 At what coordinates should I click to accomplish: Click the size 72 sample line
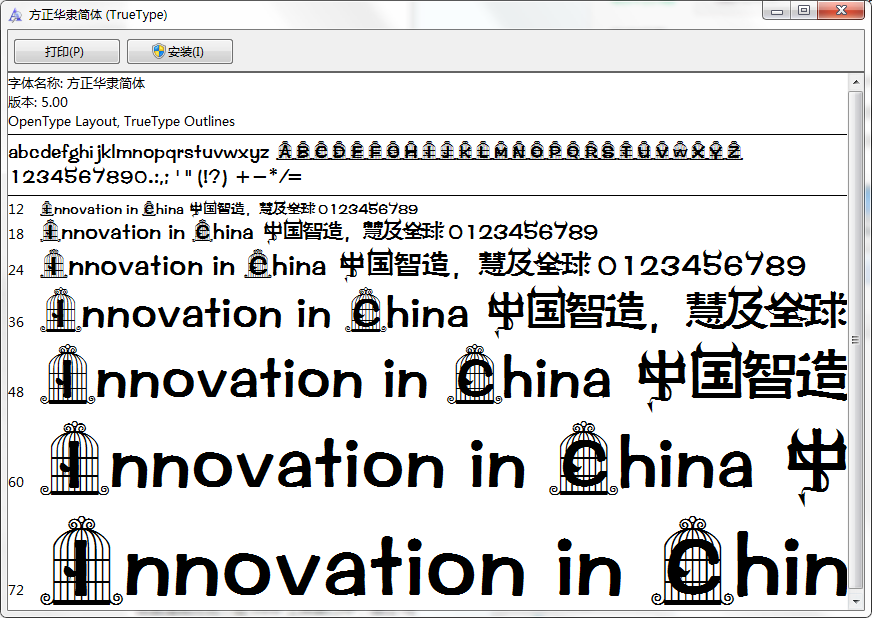coord(443,561)
